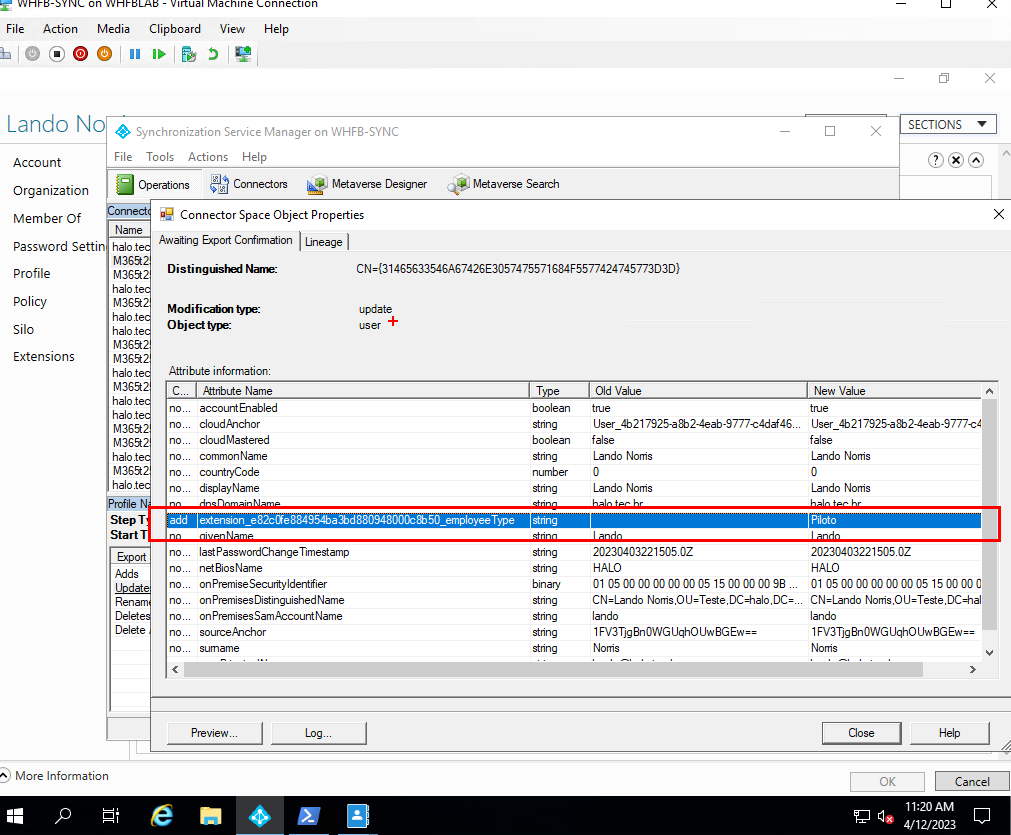This screenshot has width=1011, height=835.
Task: Sort by Attribute Name column header
Action: point(363,391)
